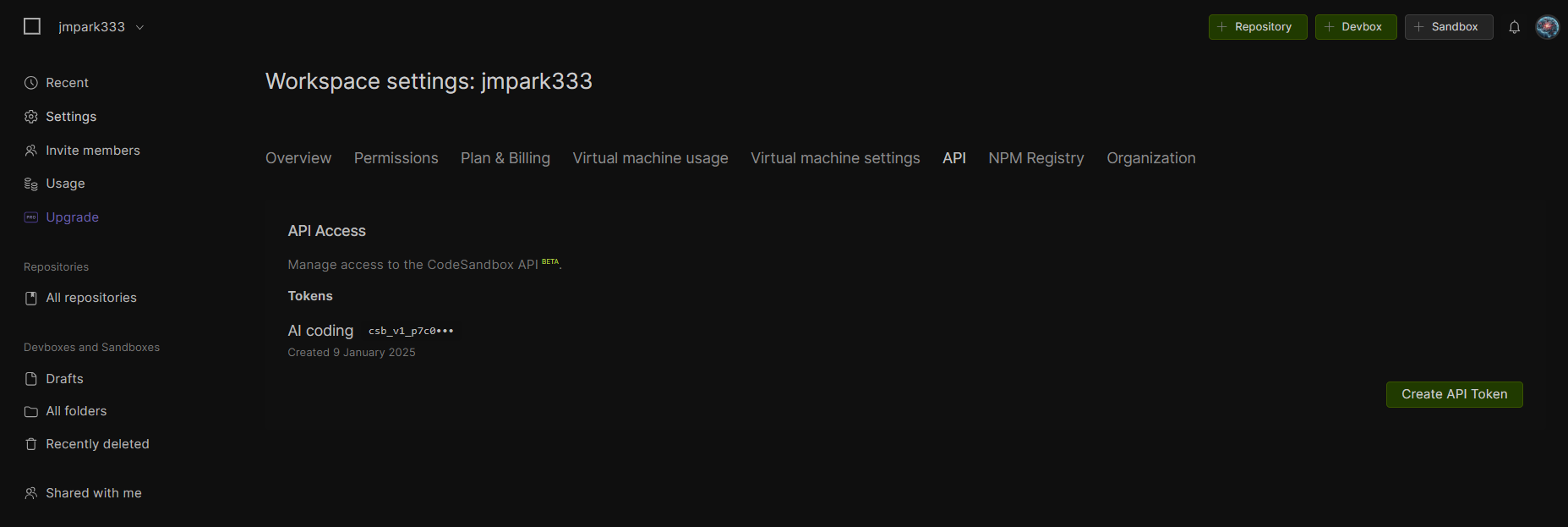Click the Upgrade link in the sidebar
Screen dimensions: 1568x527
point(72,217)
